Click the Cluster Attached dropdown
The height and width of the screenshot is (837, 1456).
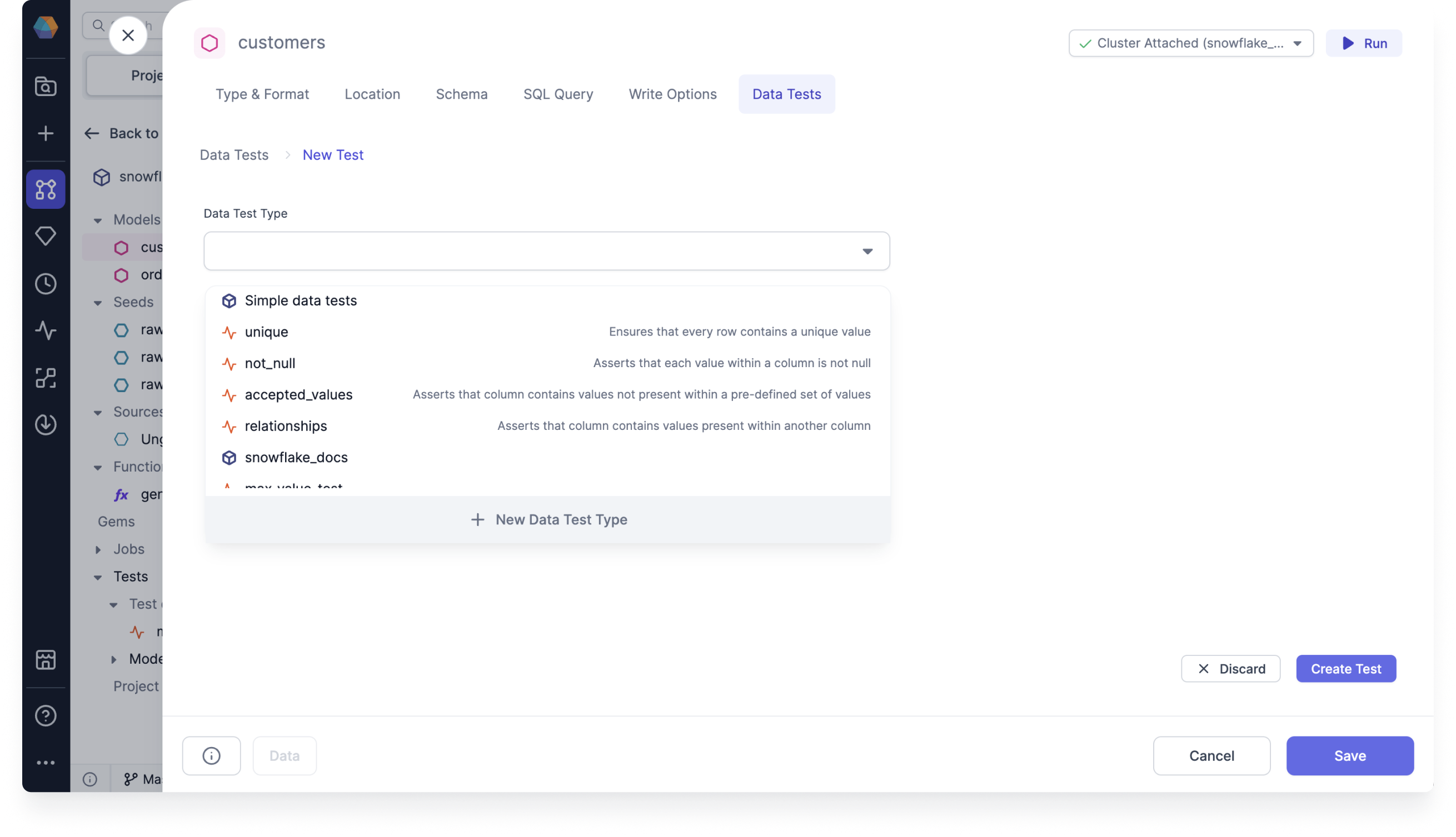(x=1191, y=43)
